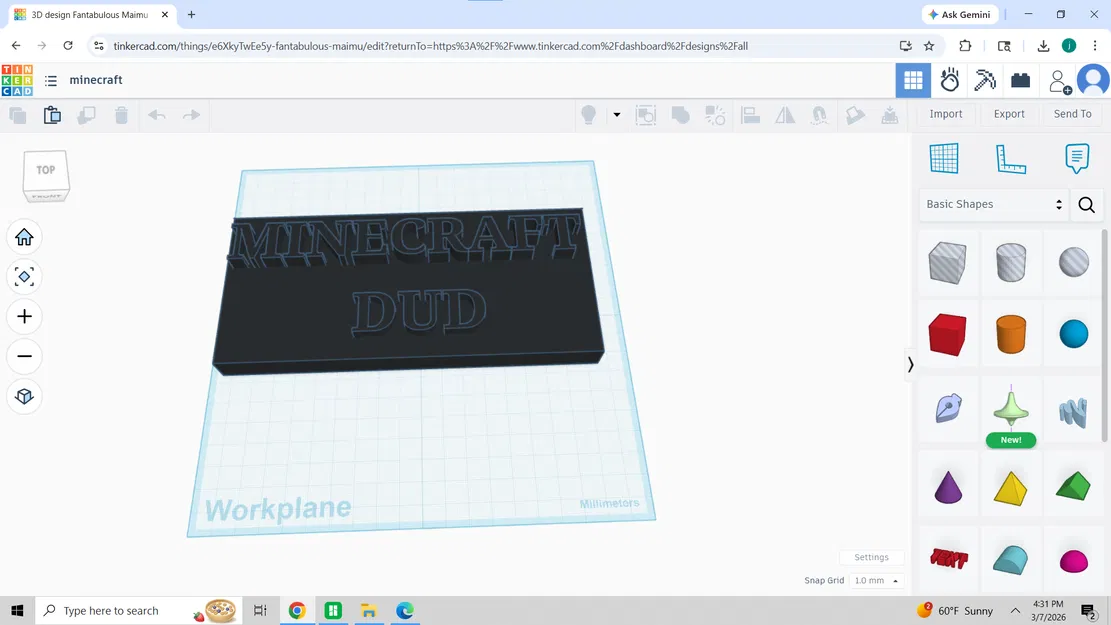Select the Ruler tool
1111x625 pixels.
1010,158
